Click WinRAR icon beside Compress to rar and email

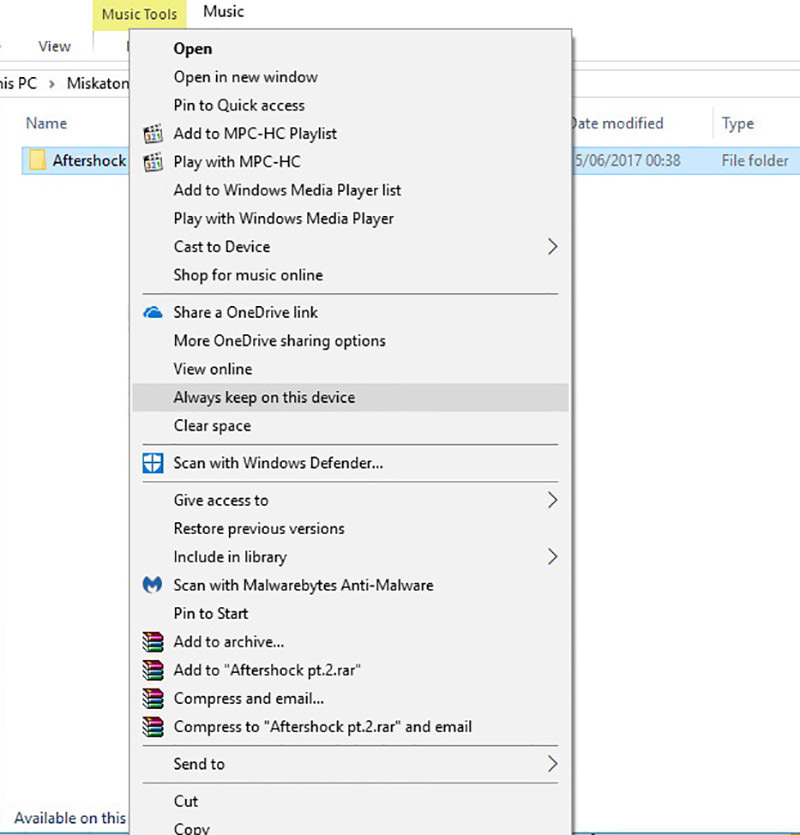[153, 727]
